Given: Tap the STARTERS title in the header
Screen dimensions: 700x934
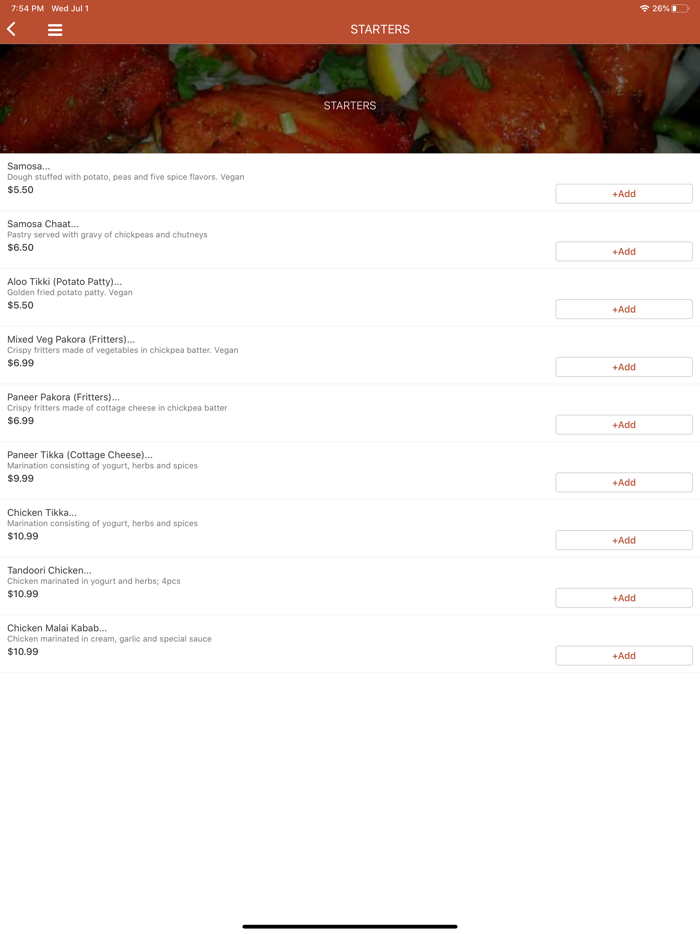Looking at the screenshot, I should (x=380, y=30).
